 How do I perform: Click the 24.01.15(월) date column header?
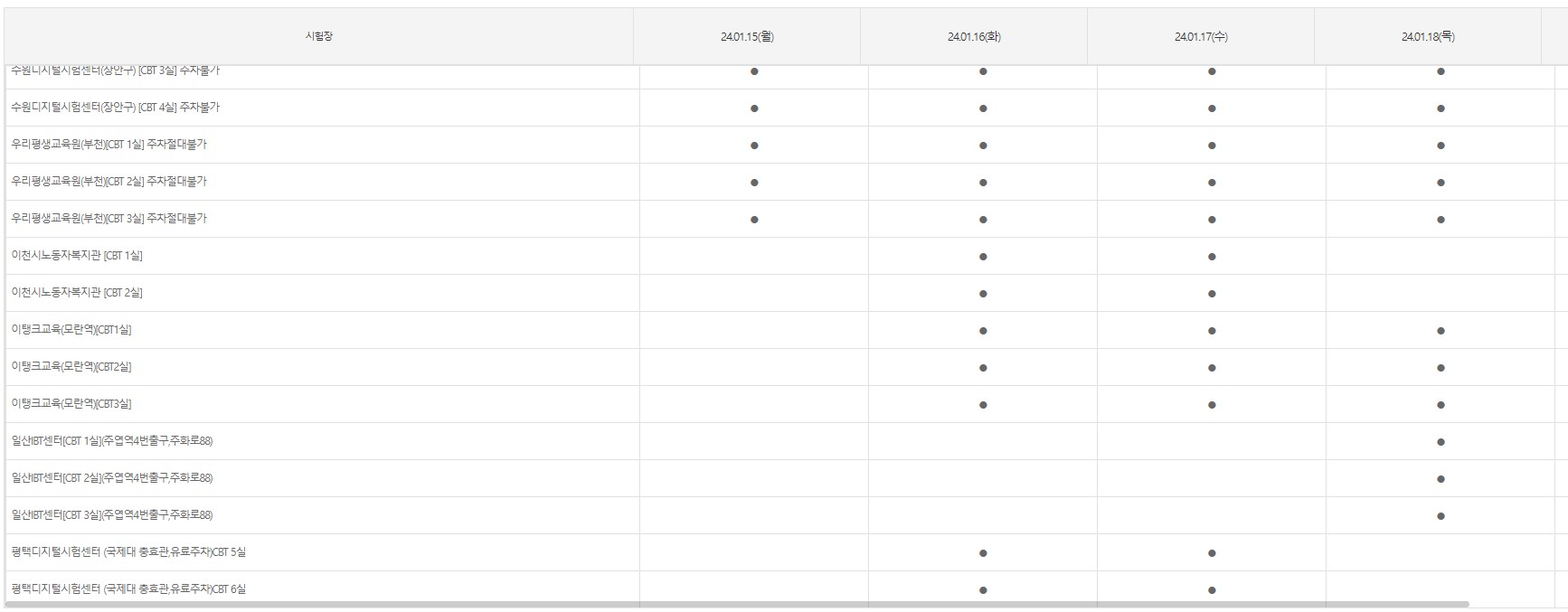pyautogui.click(x=747, y=36)
